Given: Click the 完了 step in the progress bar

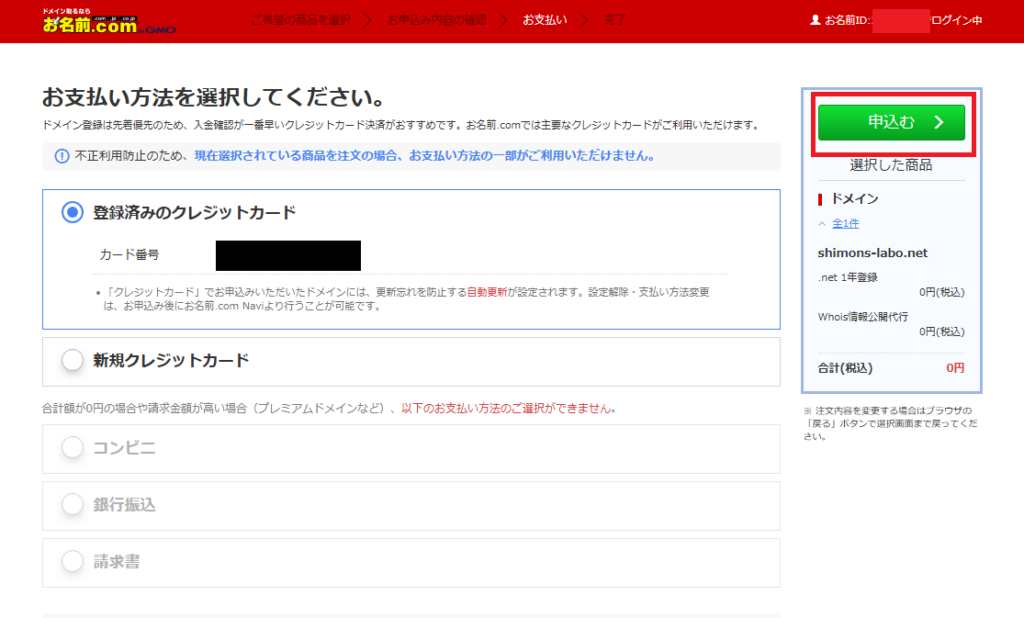Looking at the screenshot, I should [614, 20].
